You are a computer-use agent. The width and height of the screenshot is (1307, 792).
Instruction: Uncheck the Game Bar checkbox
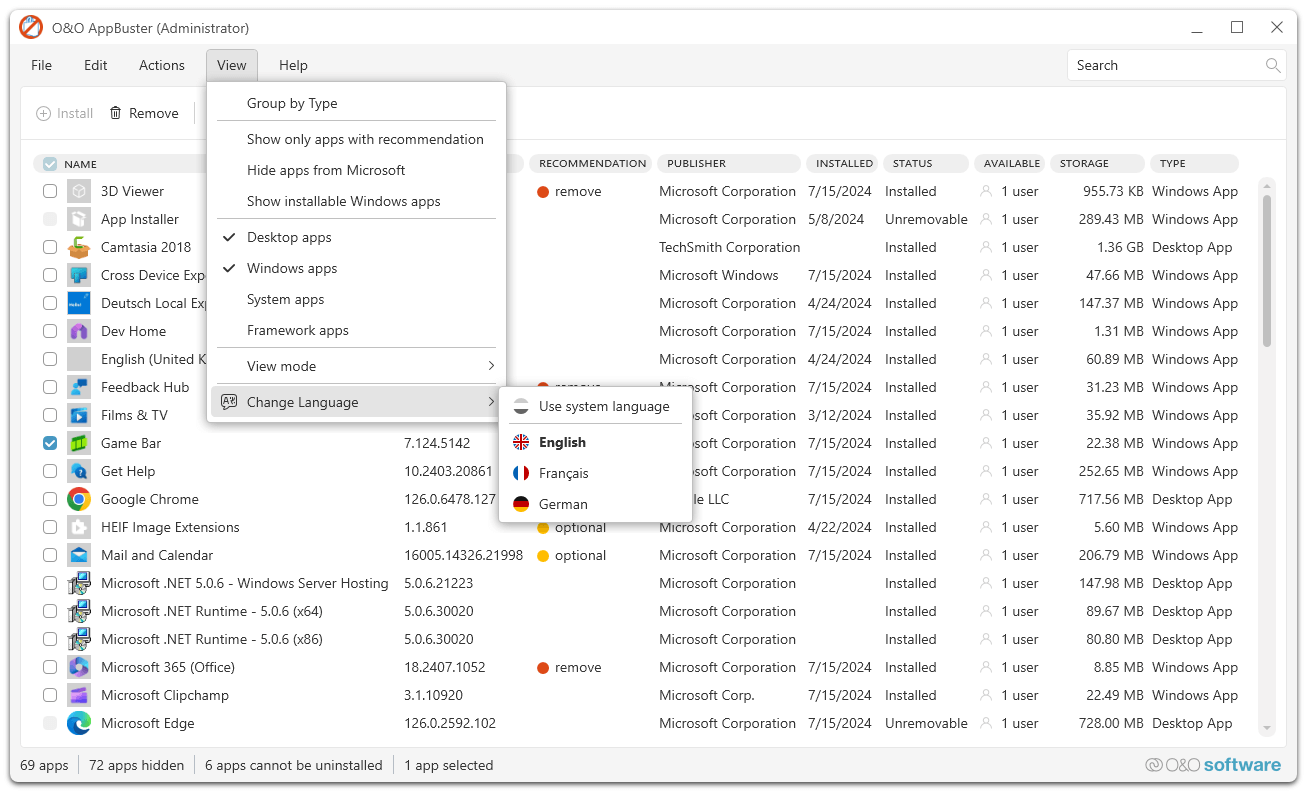tap(50, 443)
